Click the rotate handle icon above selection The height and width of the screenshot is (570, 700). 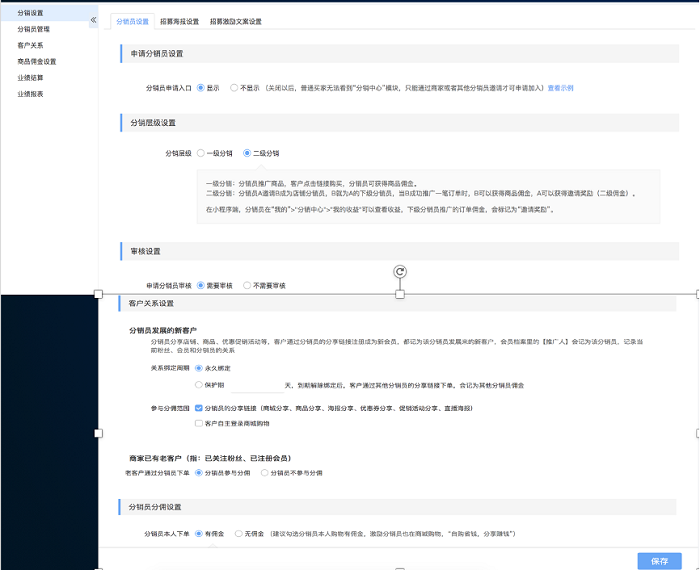point(400,271)
